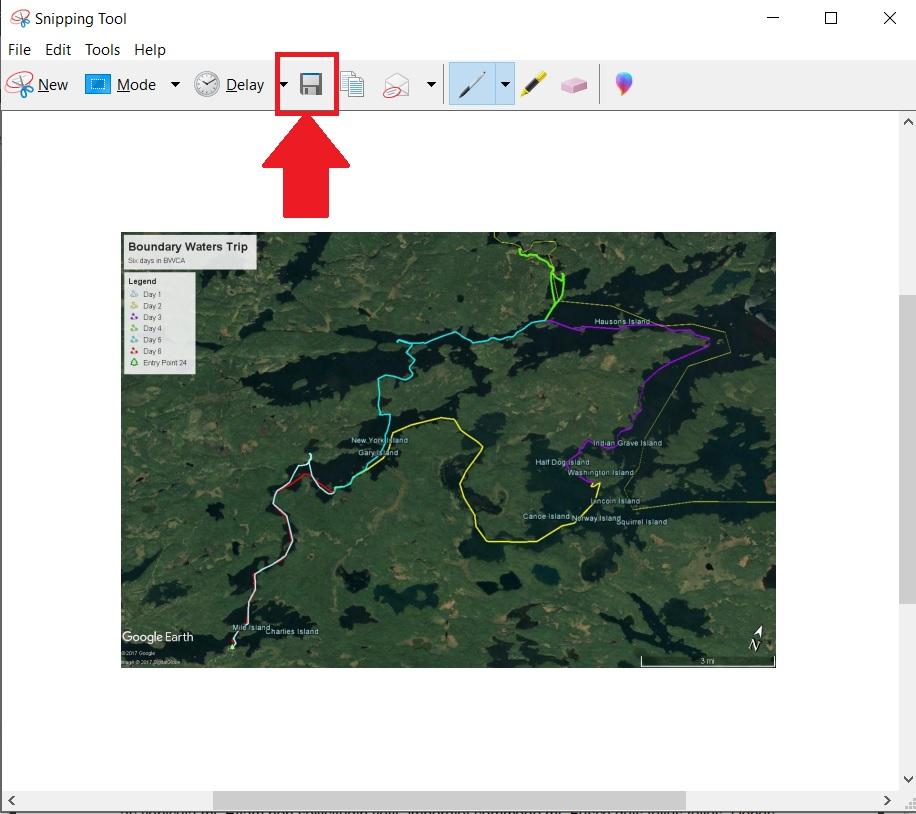Close the Snipping Tool window
The width and height of the screenshot is (916, 814).
(890, 18)
